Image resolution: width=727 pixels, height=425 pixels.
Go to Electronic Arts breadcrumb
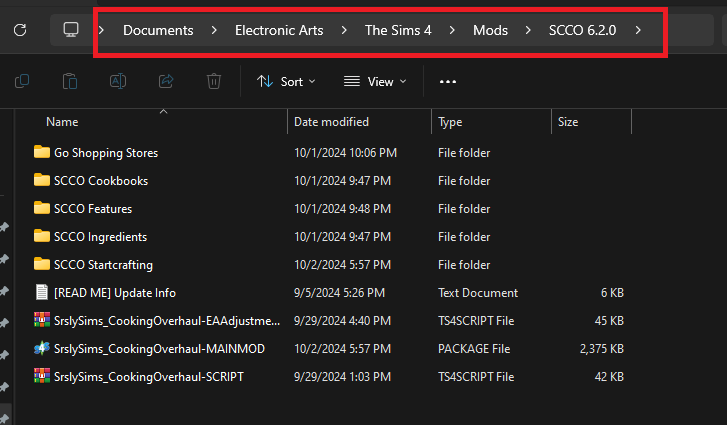(279, 30)
